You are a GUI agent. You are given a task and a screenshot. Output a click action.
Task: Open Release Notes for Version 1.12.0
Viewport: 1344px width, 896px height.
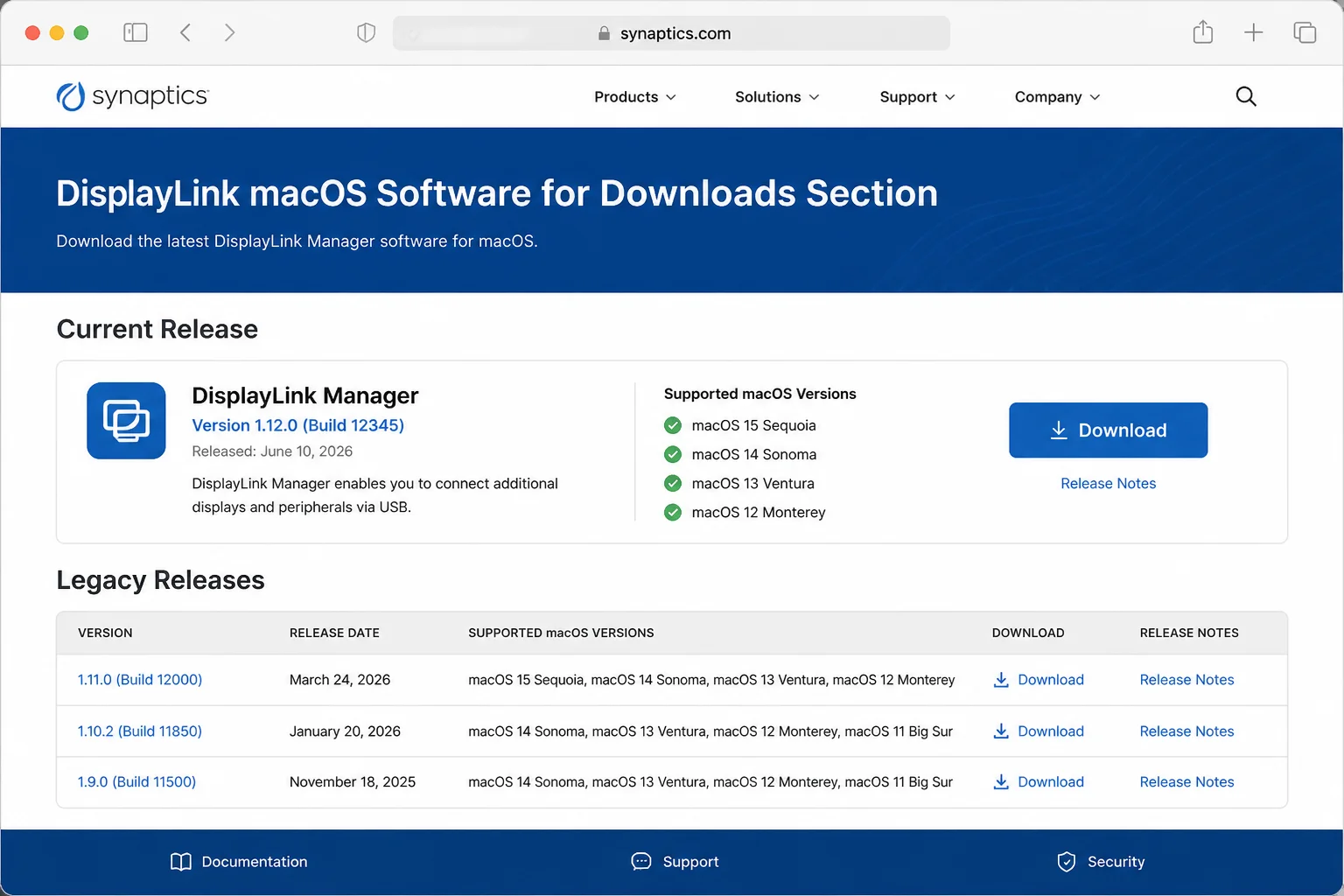pos(1108,484)
